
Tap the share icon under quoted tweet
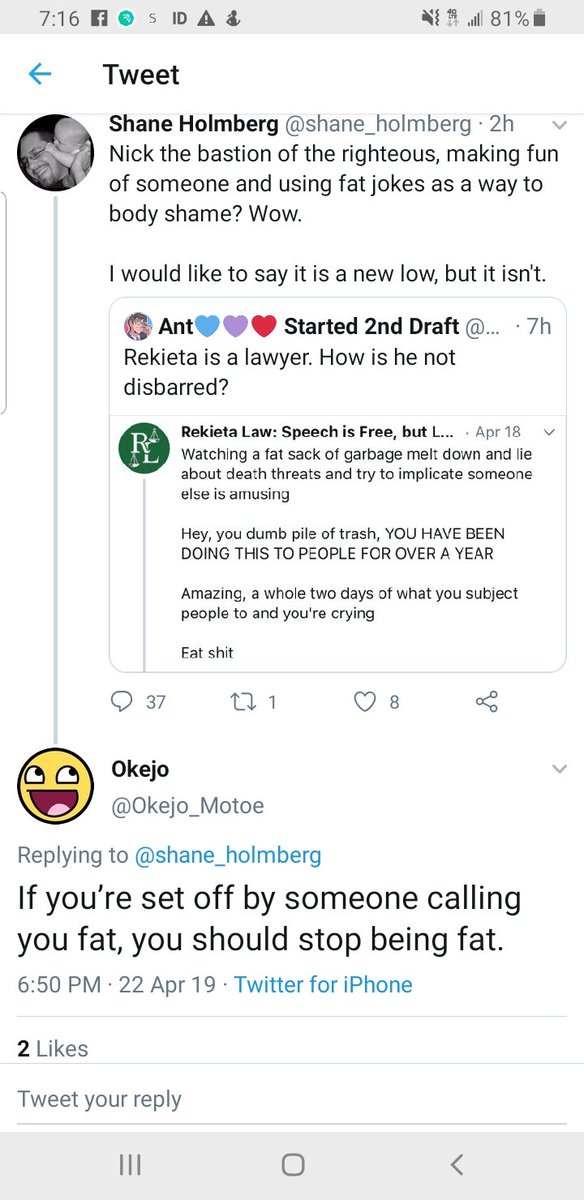pos(487,702)
